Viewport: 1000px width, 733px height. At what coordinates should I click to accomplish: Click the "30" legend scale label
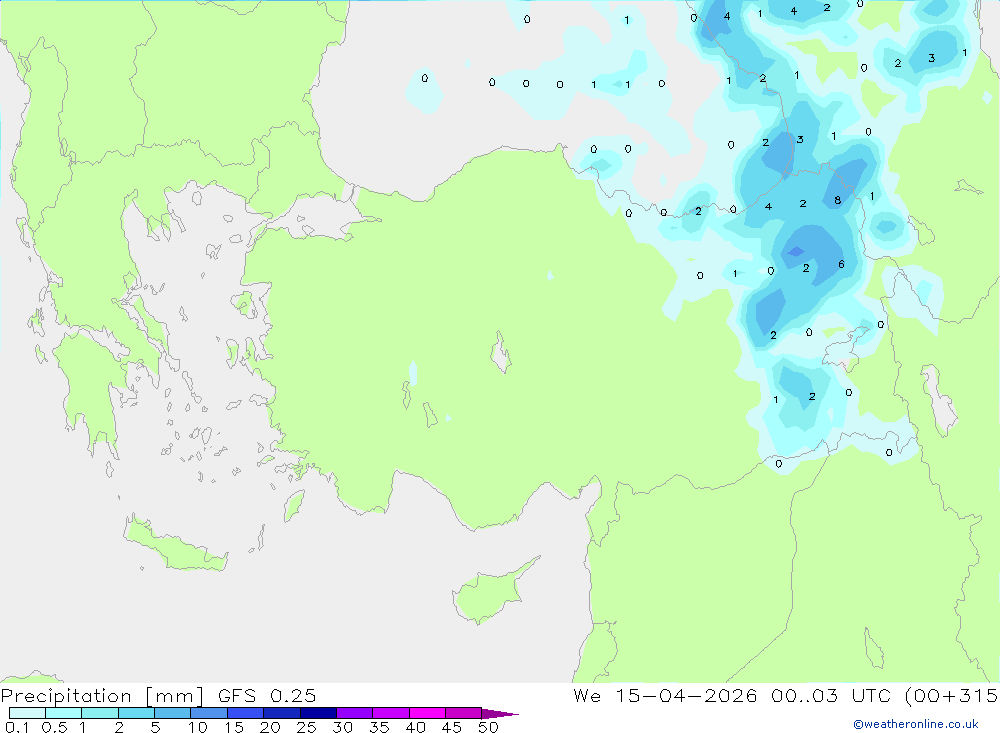(x=342, y=727)
